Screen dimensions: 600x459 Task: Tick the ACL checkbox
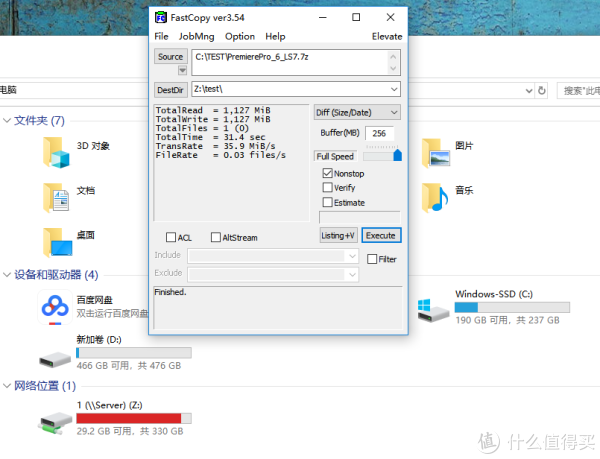pyautogui.click(x=171, y=237)
